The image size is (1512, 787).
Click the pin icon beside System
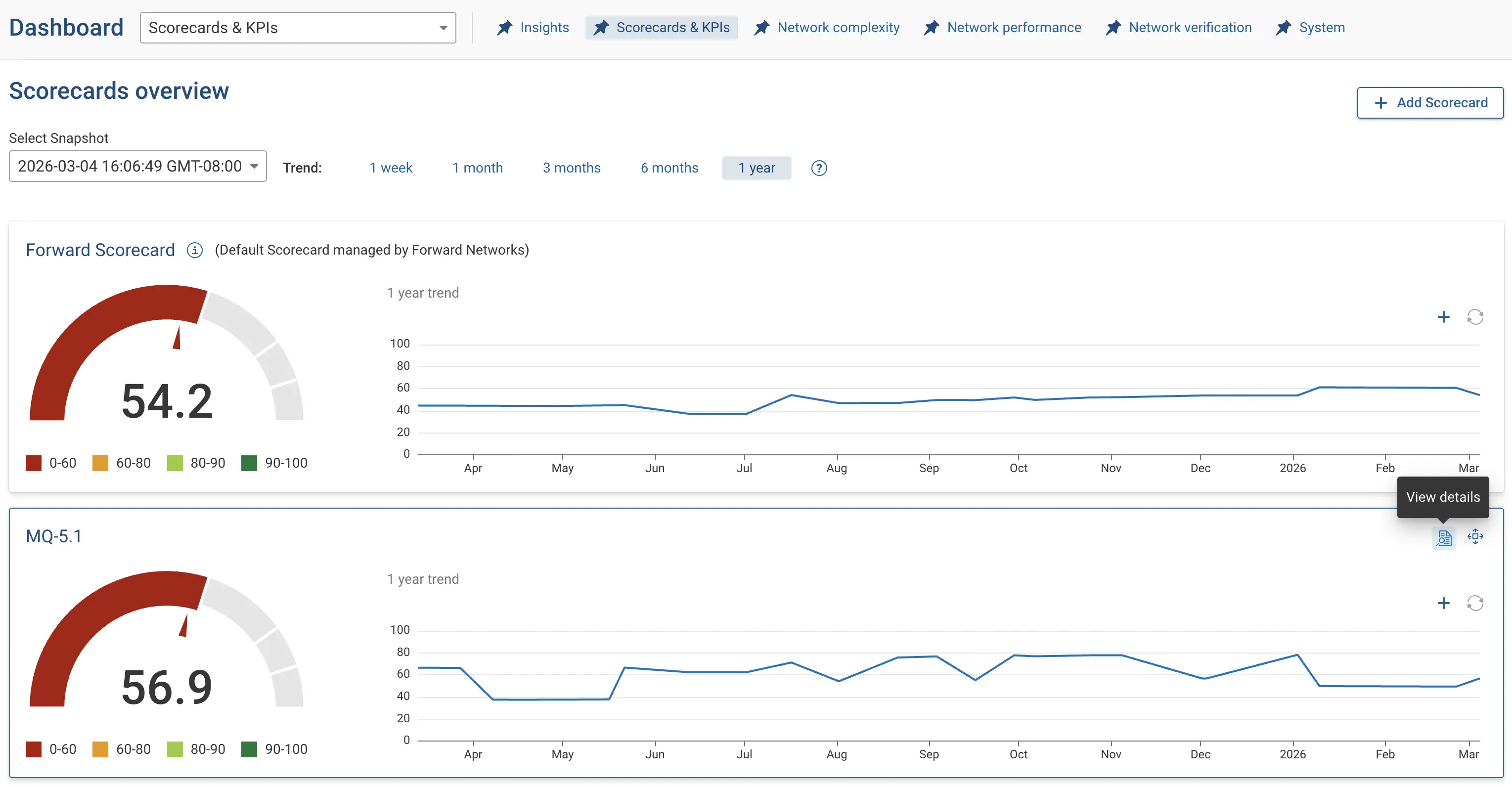[1283, 28]
